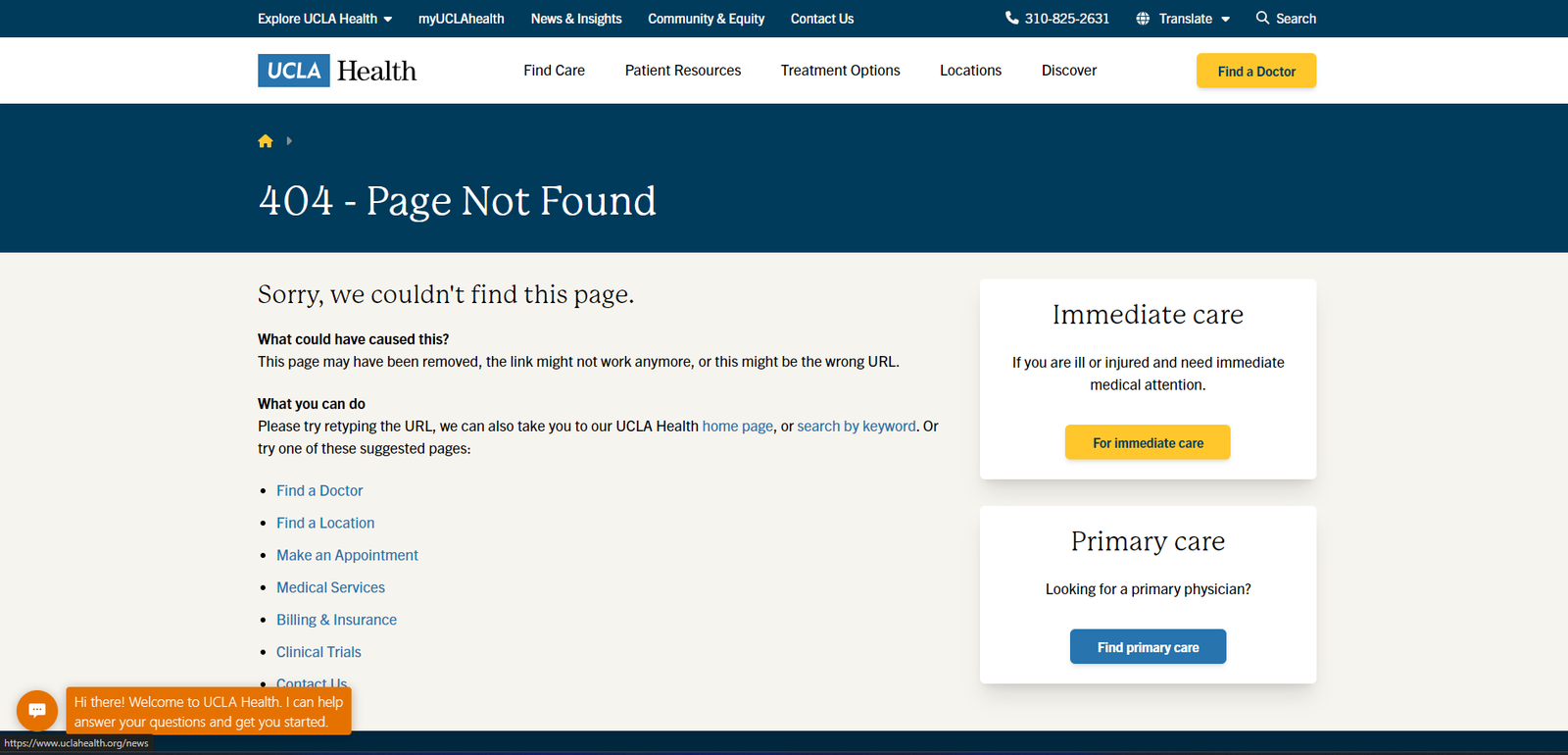Open the Billing & Insurance link
The image size is (1568, 755).
(x=336, y=620)
